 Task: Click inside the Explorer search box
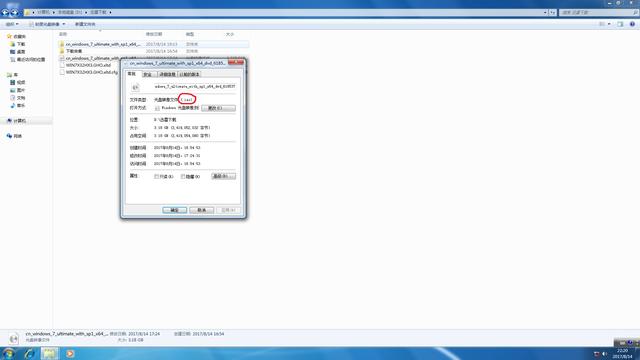[598, 13]
